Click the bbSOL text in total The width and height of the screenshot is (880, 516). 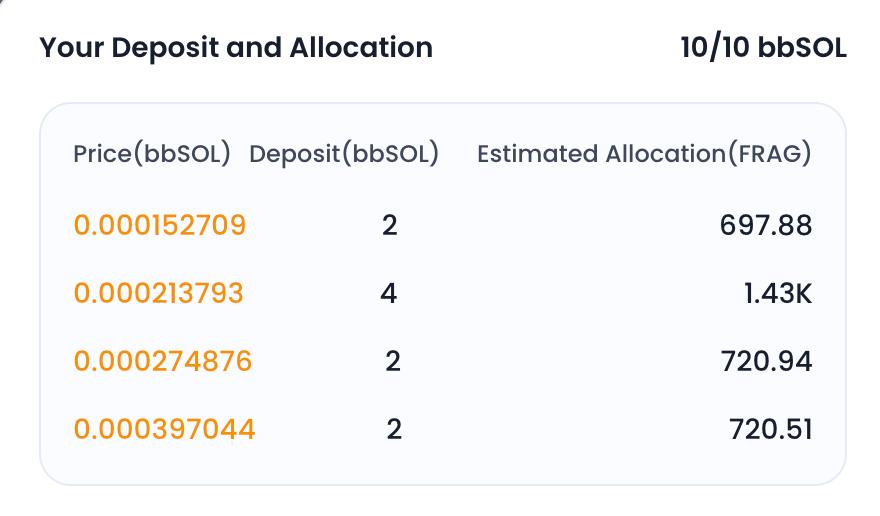pyautogui.click(x=802, y=47)
